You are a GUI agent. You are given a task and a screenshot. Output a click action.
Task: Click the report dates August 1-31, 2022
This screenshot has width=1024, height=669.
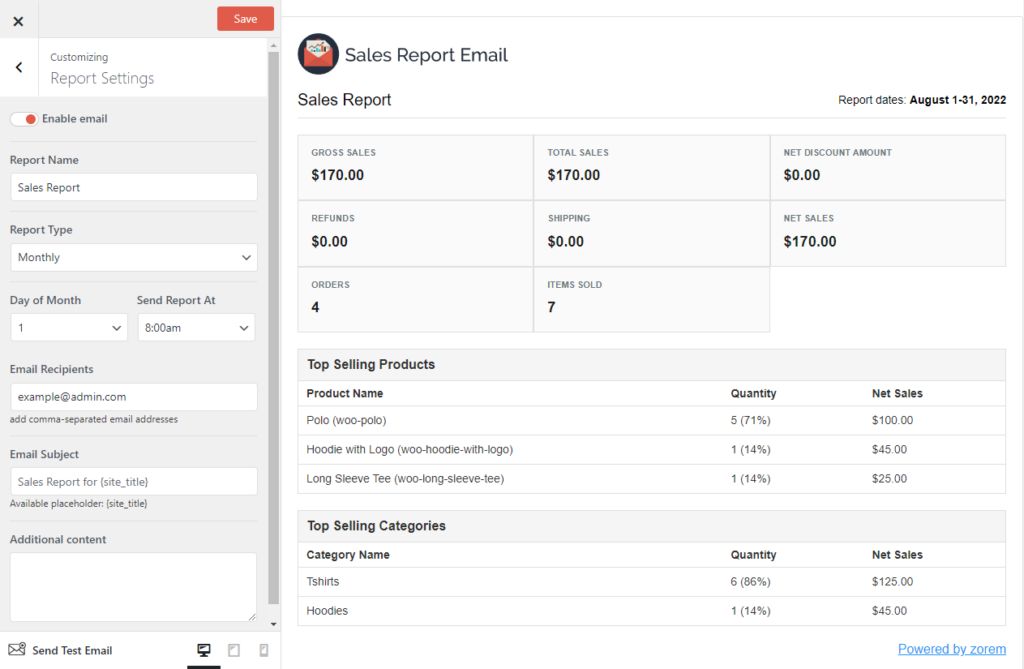click(957, 100)
